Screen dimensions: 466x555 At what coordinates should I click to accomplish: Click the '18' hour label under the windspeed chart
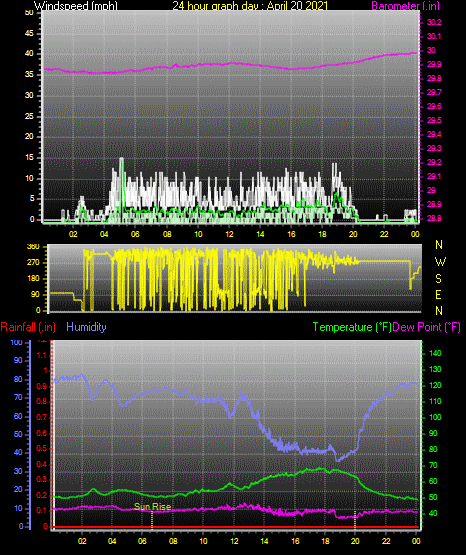point(322,234)
